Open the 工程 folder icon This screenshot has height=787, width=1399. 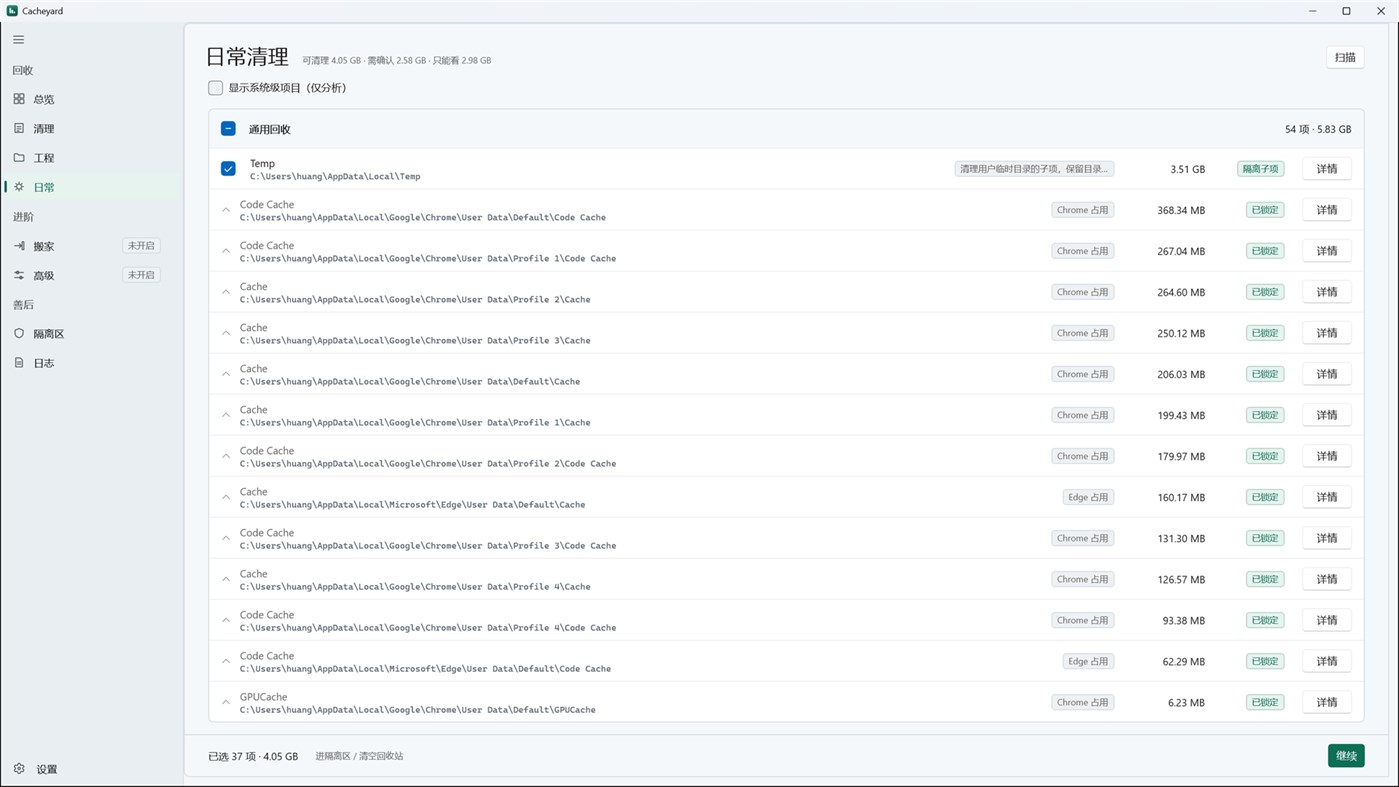tap(19, 158)
